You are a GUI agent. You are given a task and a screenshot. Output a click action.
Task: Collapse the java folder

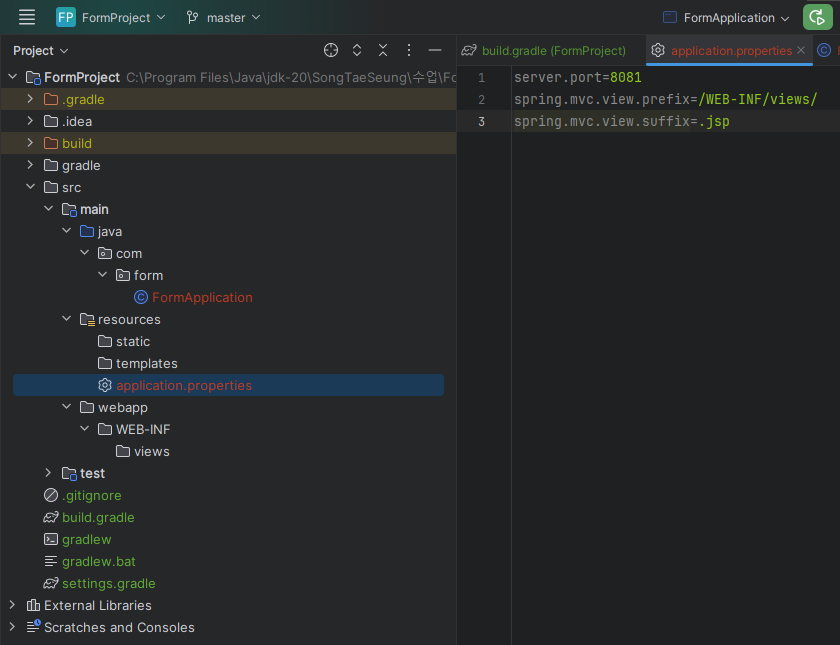pyautogui.click(x=66, y=230)
